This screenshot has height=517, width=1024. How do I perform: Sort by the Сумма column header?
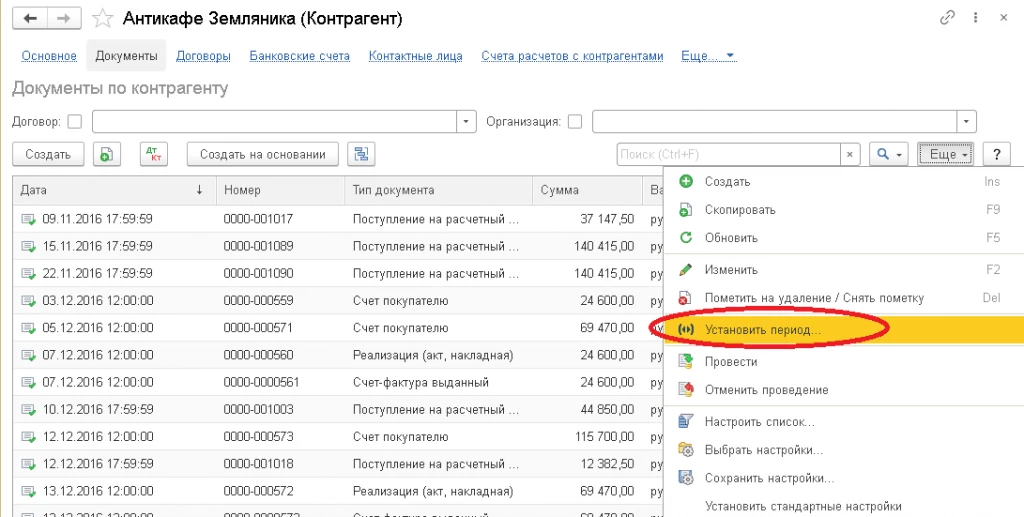(x=587, y=191)
